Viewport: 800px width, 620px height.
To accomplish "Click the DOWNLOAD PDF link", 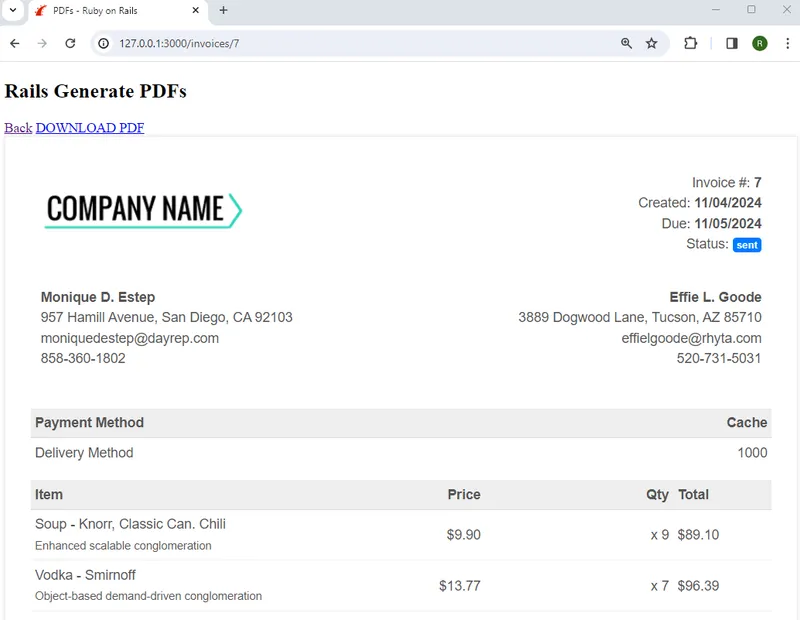I will 90,128.
